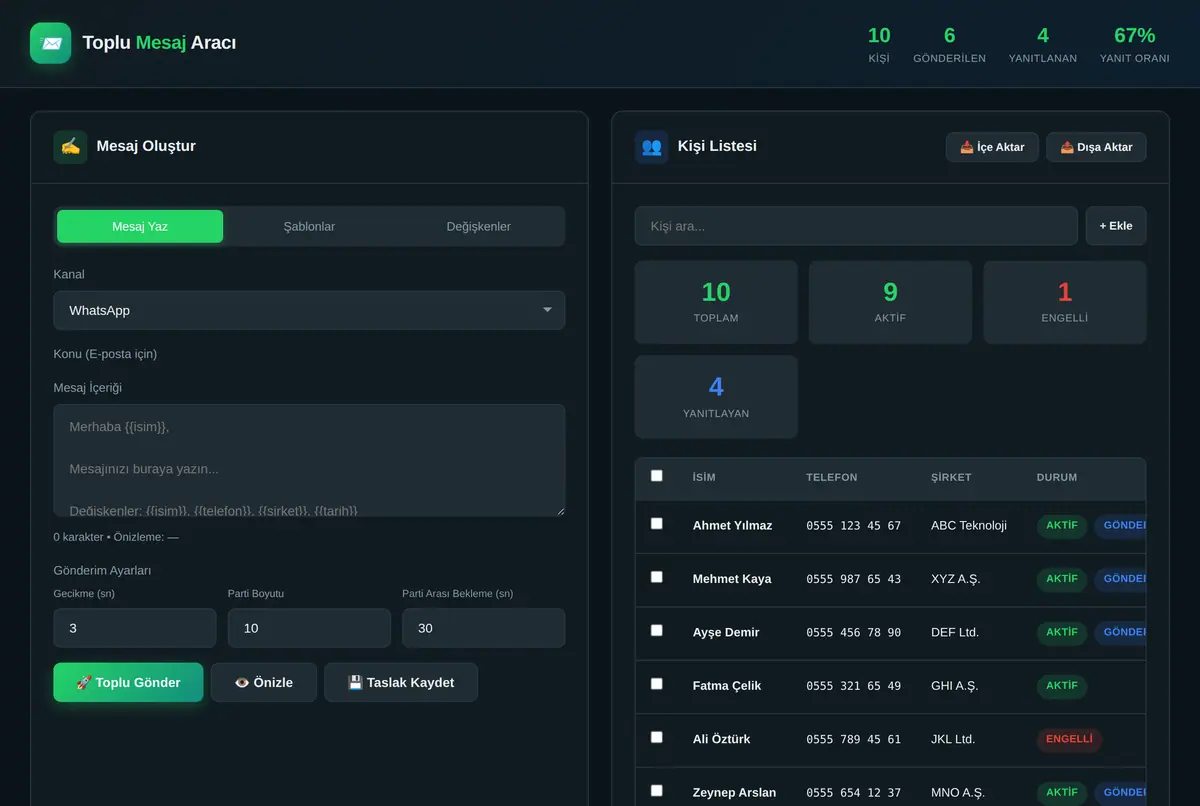Screen dimensions: 1200x806
Task: Tick the checkbox for Mehmet Kaya
Action: [656, 577]
